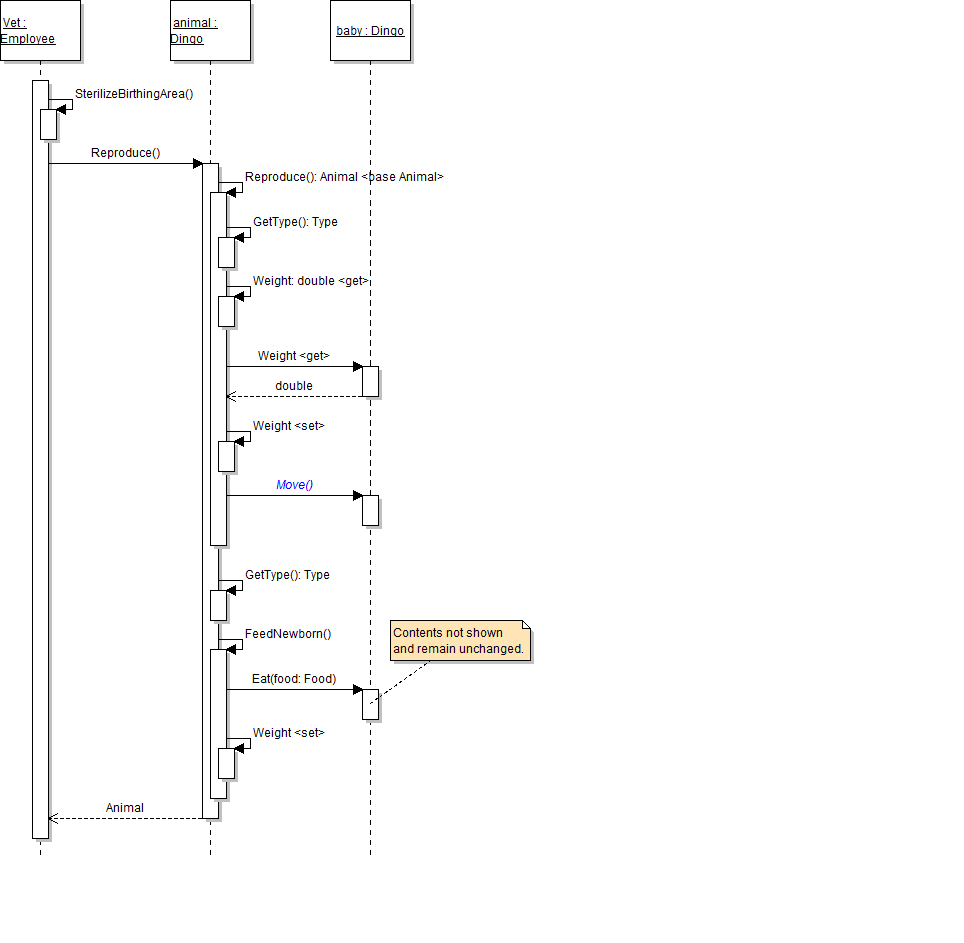Select the GetType(): Type label directly above Weight: double

pos(295,222)
